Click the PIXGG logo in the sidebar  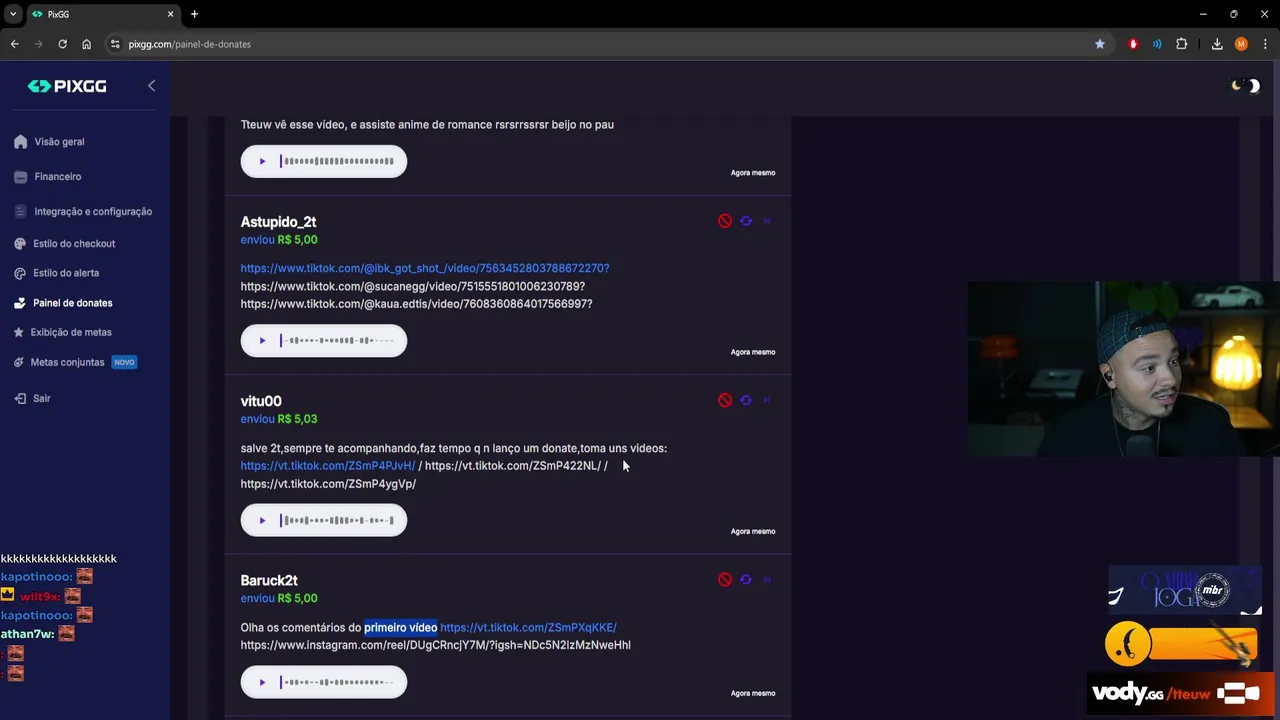pos(67,86)
